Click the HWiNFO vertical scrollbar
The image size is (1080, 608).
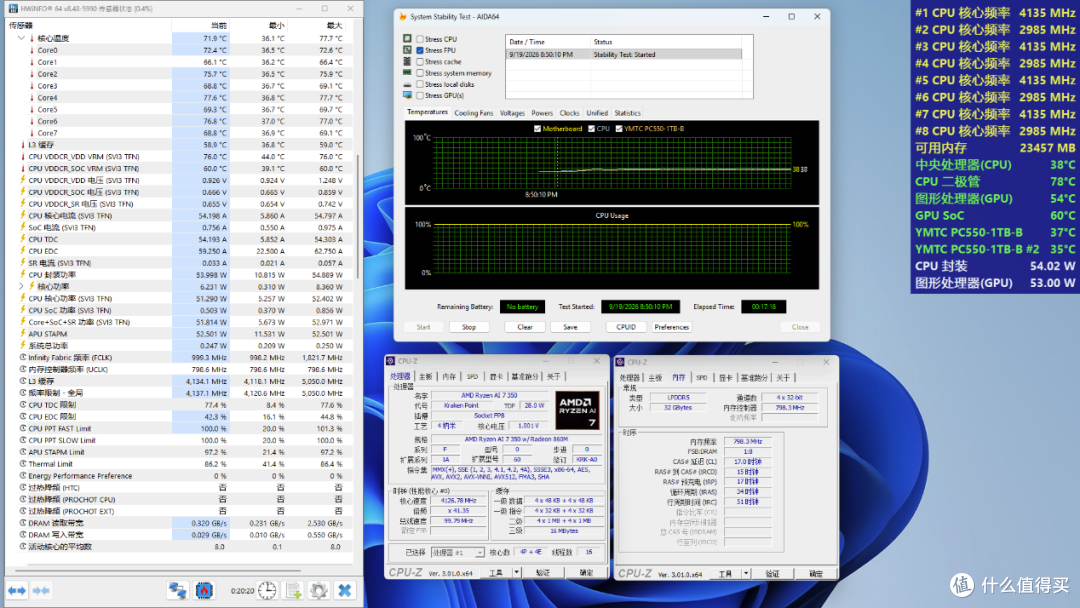point(357,218)
